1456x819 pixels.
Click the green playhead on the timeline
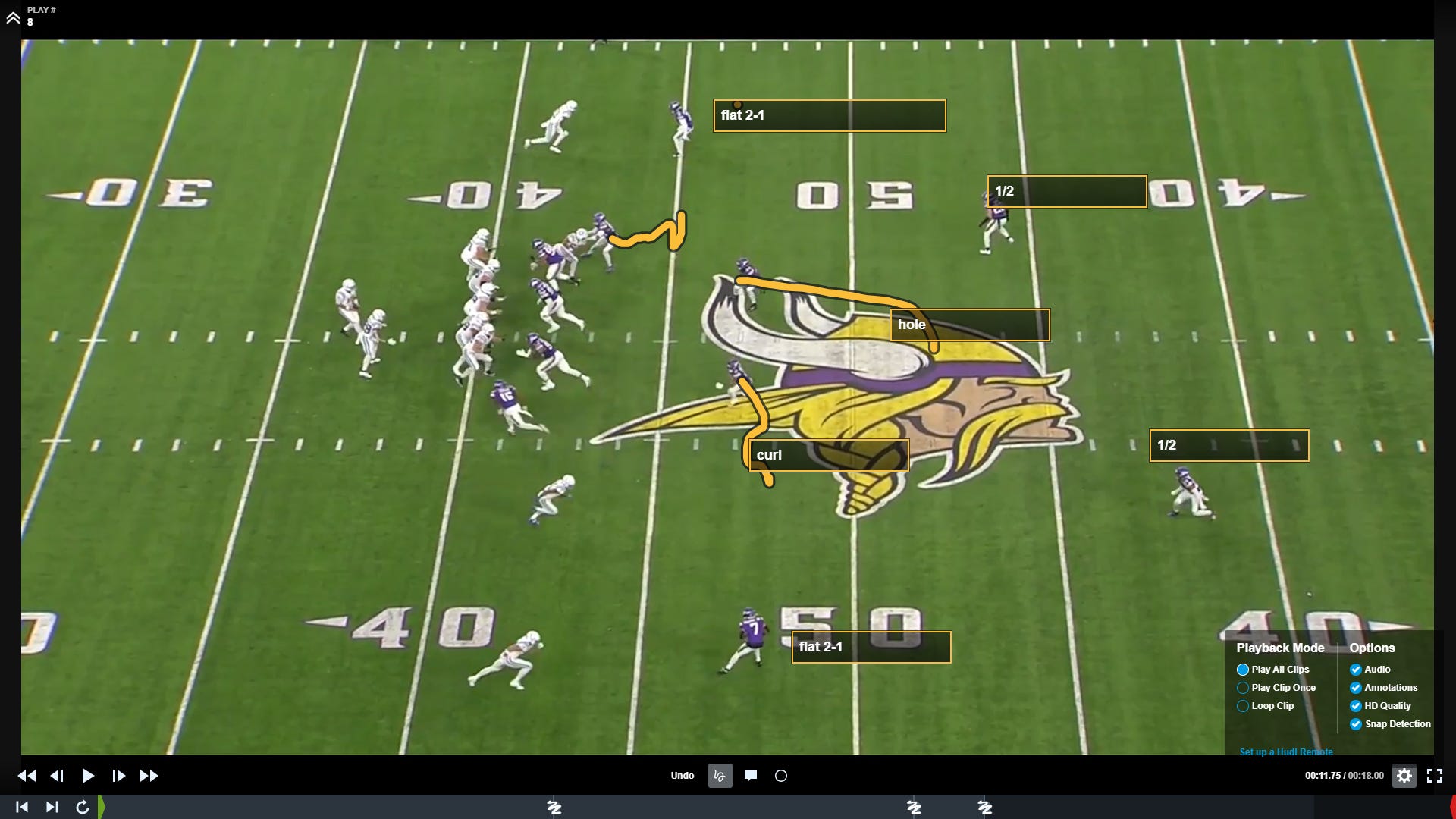[x=102, y=807]
